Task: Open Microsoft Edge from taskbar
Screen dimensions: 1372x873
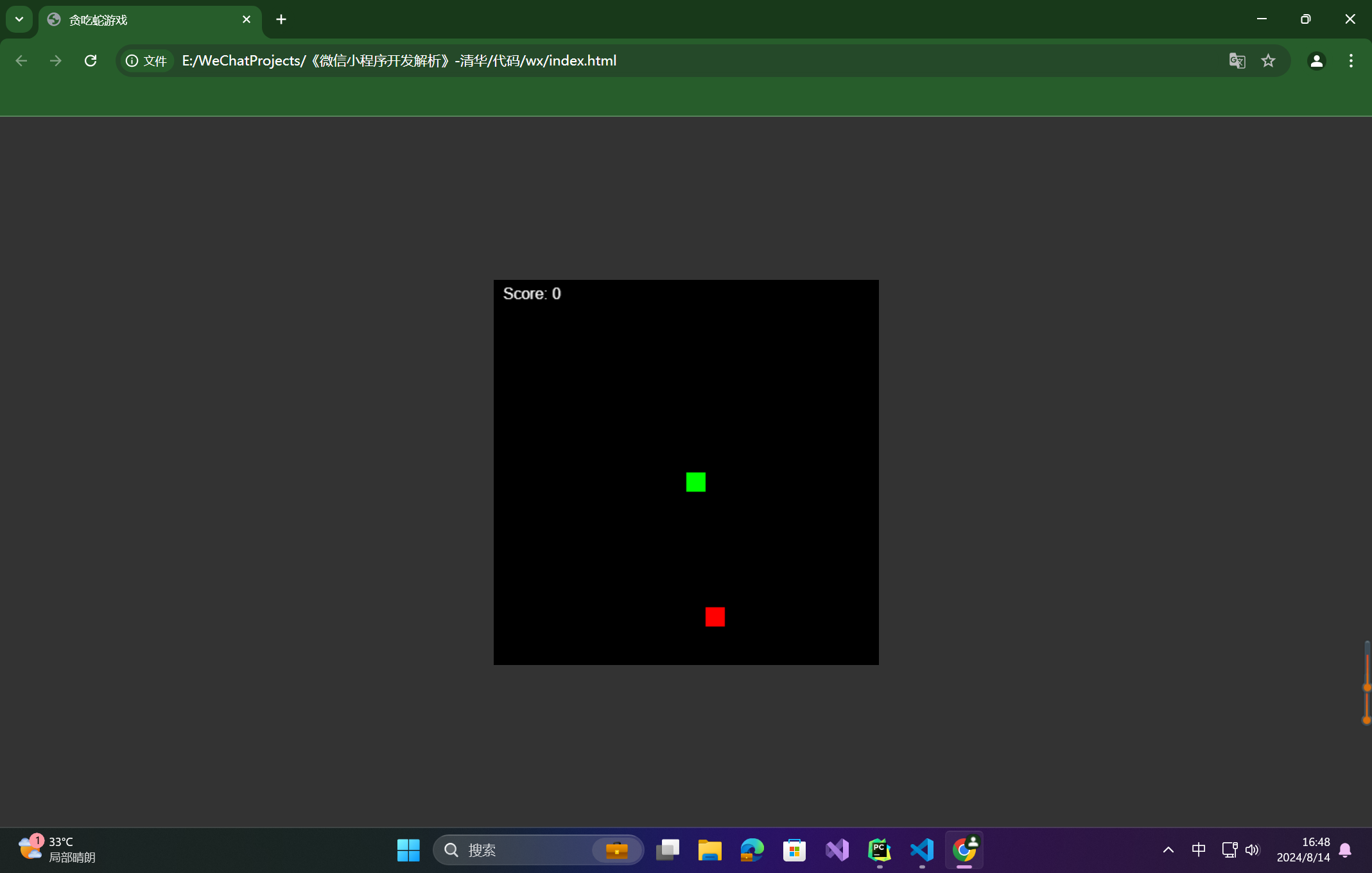Action: pyautogui.click(x=752, y=850)
